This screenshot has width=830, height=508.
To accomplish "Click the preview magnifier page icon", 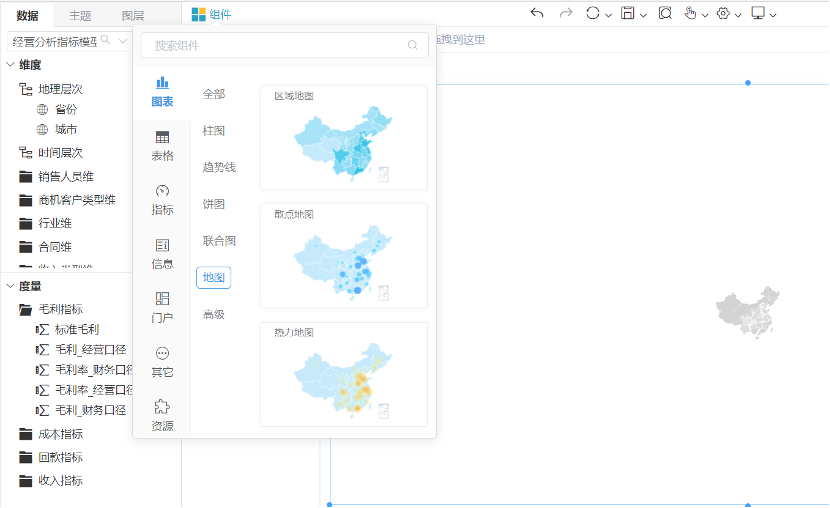I will [665, 13].
